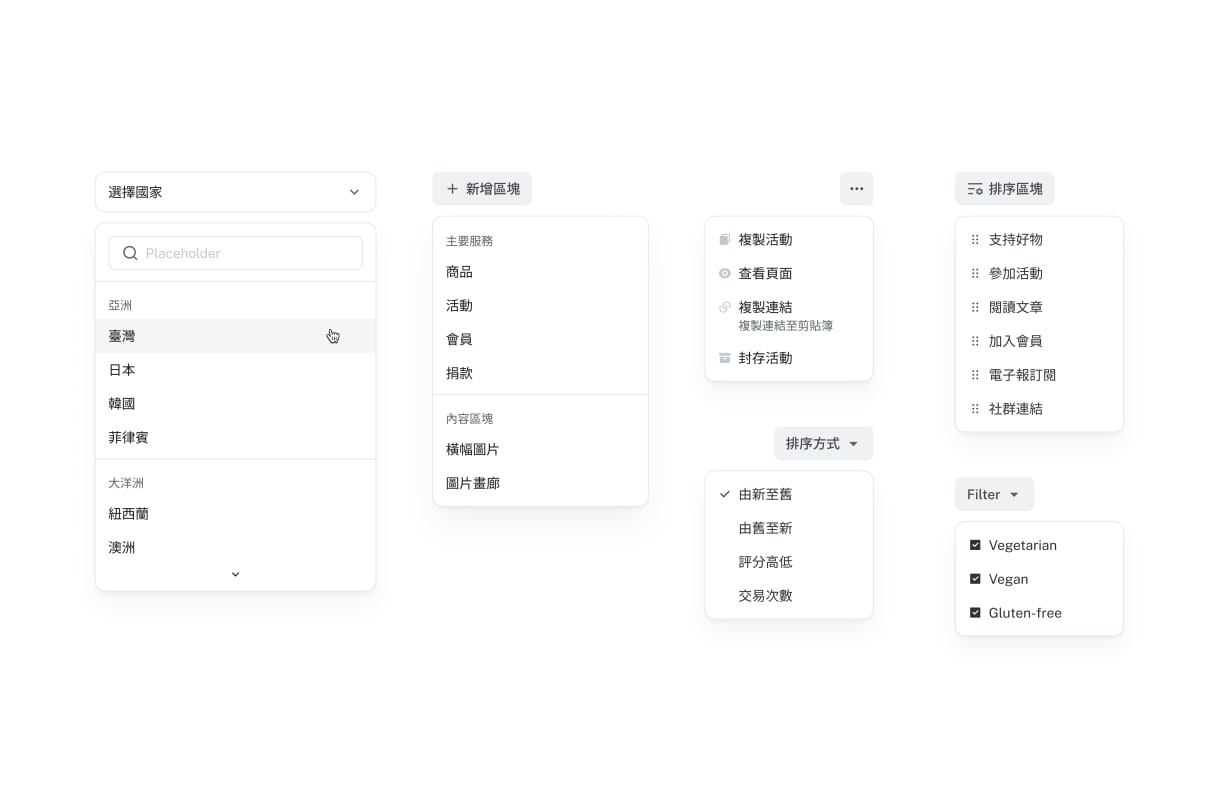
Task: Click the 亞洲 group heading
Action: [x=120, y=306]
